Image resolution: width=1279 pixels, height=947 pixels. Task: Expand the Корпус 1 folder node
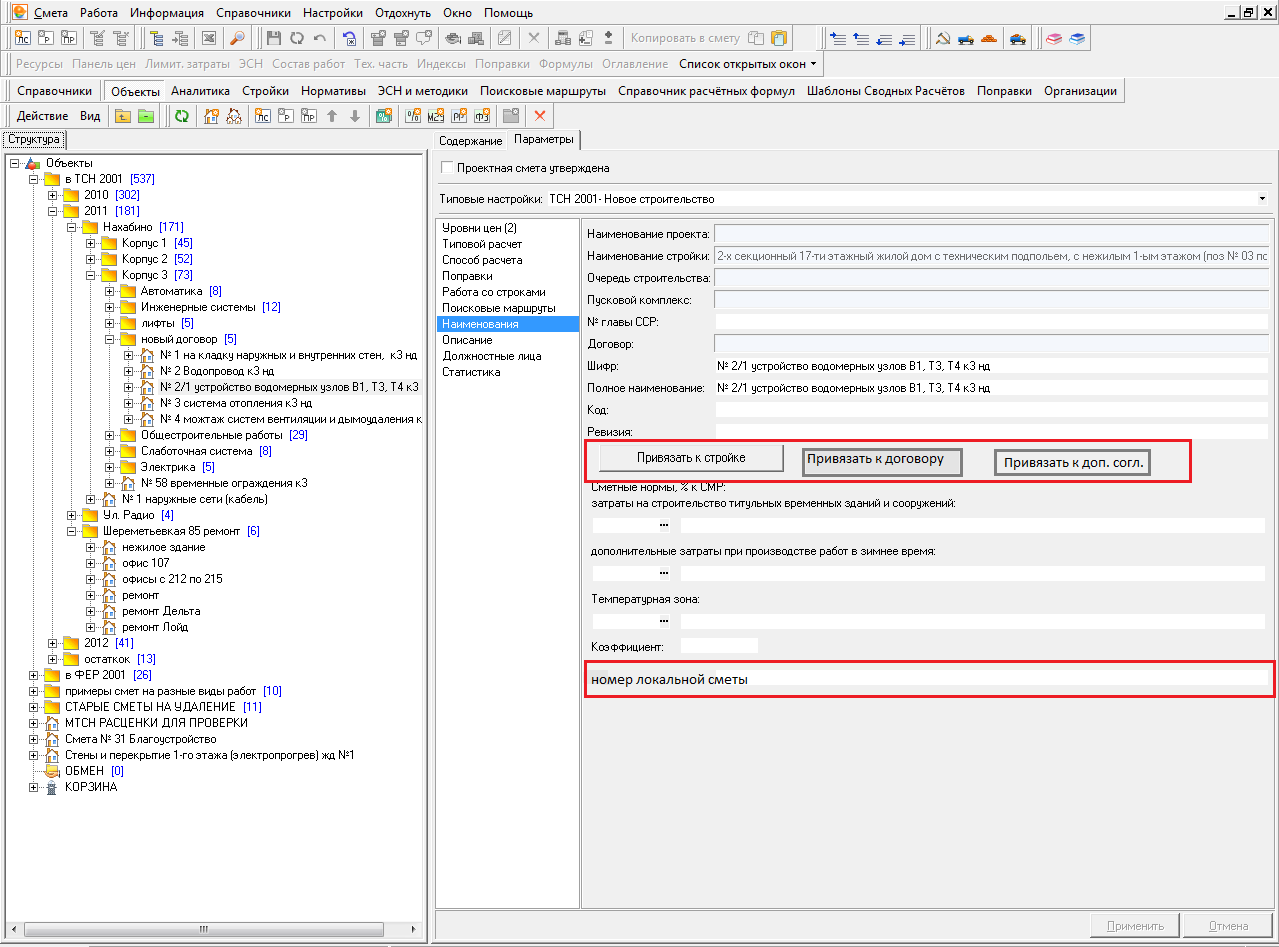click(x=91, y=243)
